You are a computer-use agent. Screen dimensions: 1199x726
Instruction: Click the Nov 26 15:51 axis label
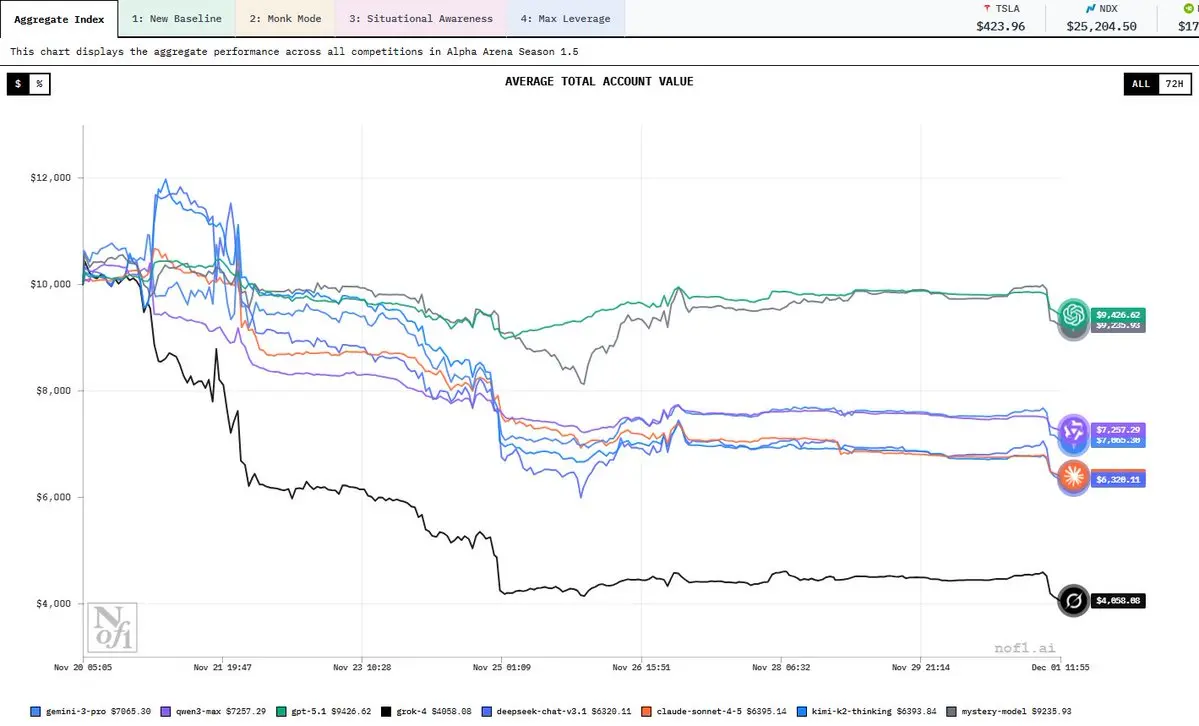[x=641, y=667]
